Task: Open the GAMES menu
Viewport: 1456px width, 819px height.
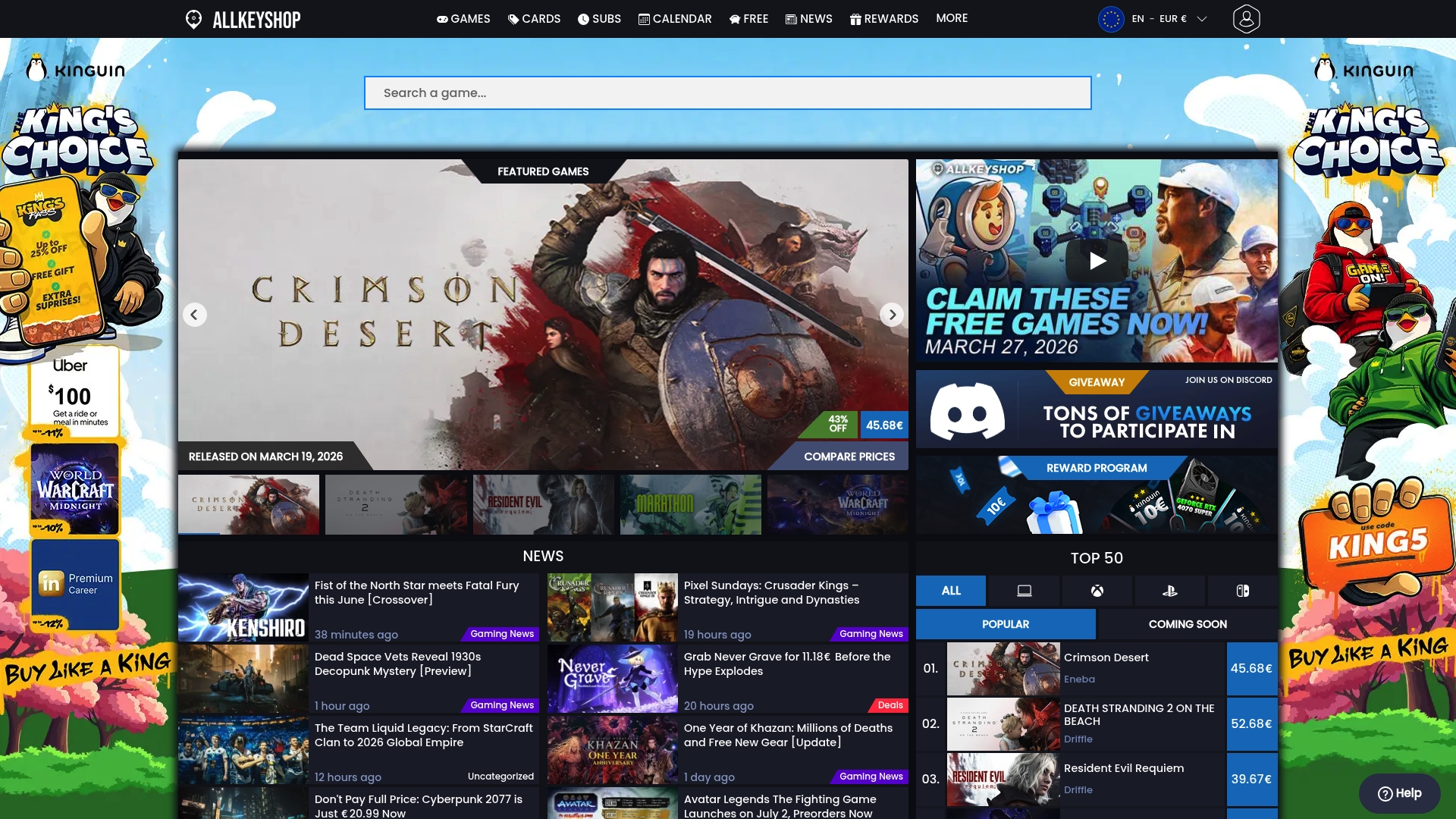Action: click(463, 19)
